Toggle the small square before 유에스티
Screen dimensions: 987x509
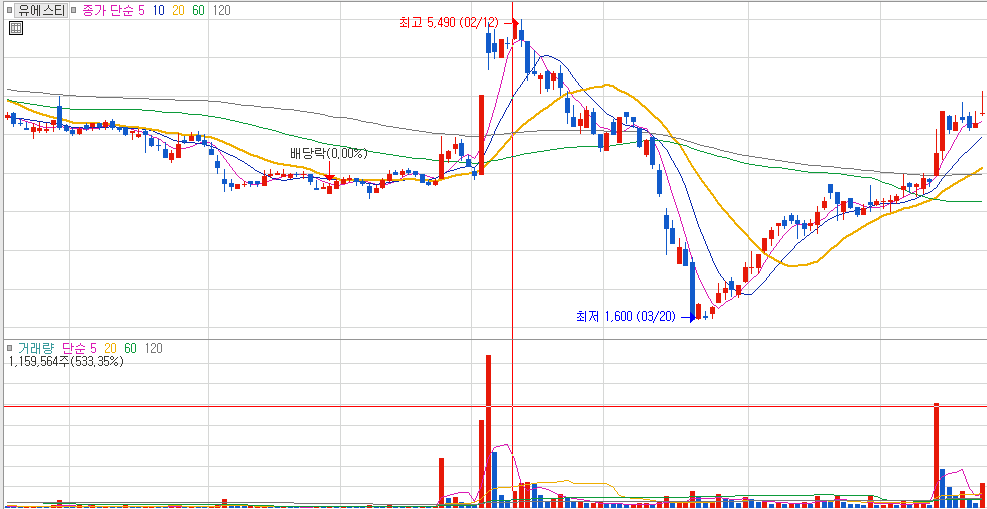[x=9, y=11]
